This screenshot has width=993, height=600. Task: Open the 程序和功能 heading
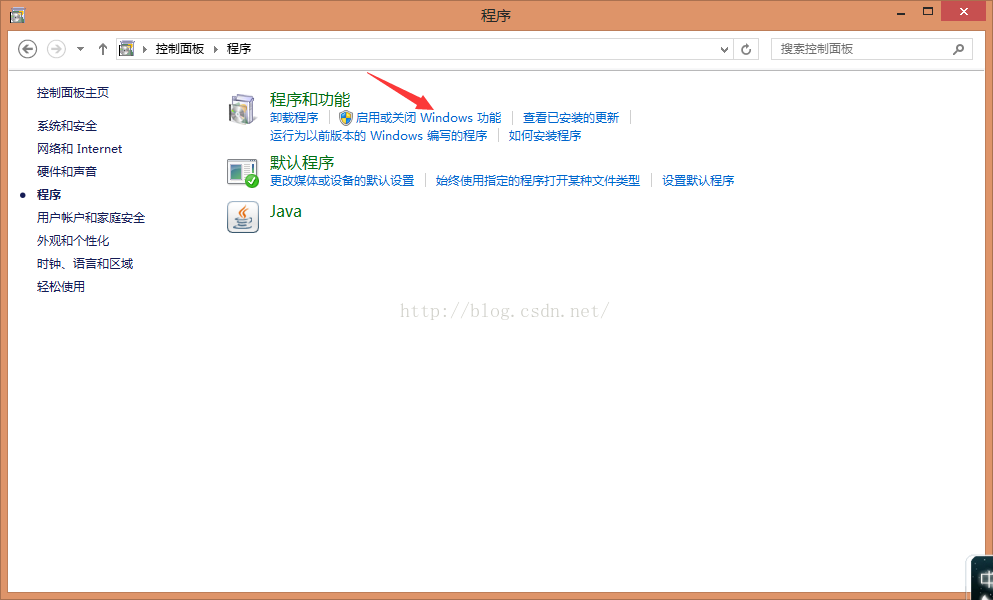point(310,99)
